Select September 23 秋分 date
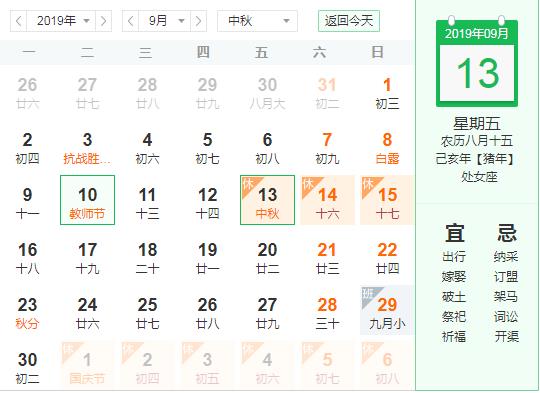 [28, 313]
